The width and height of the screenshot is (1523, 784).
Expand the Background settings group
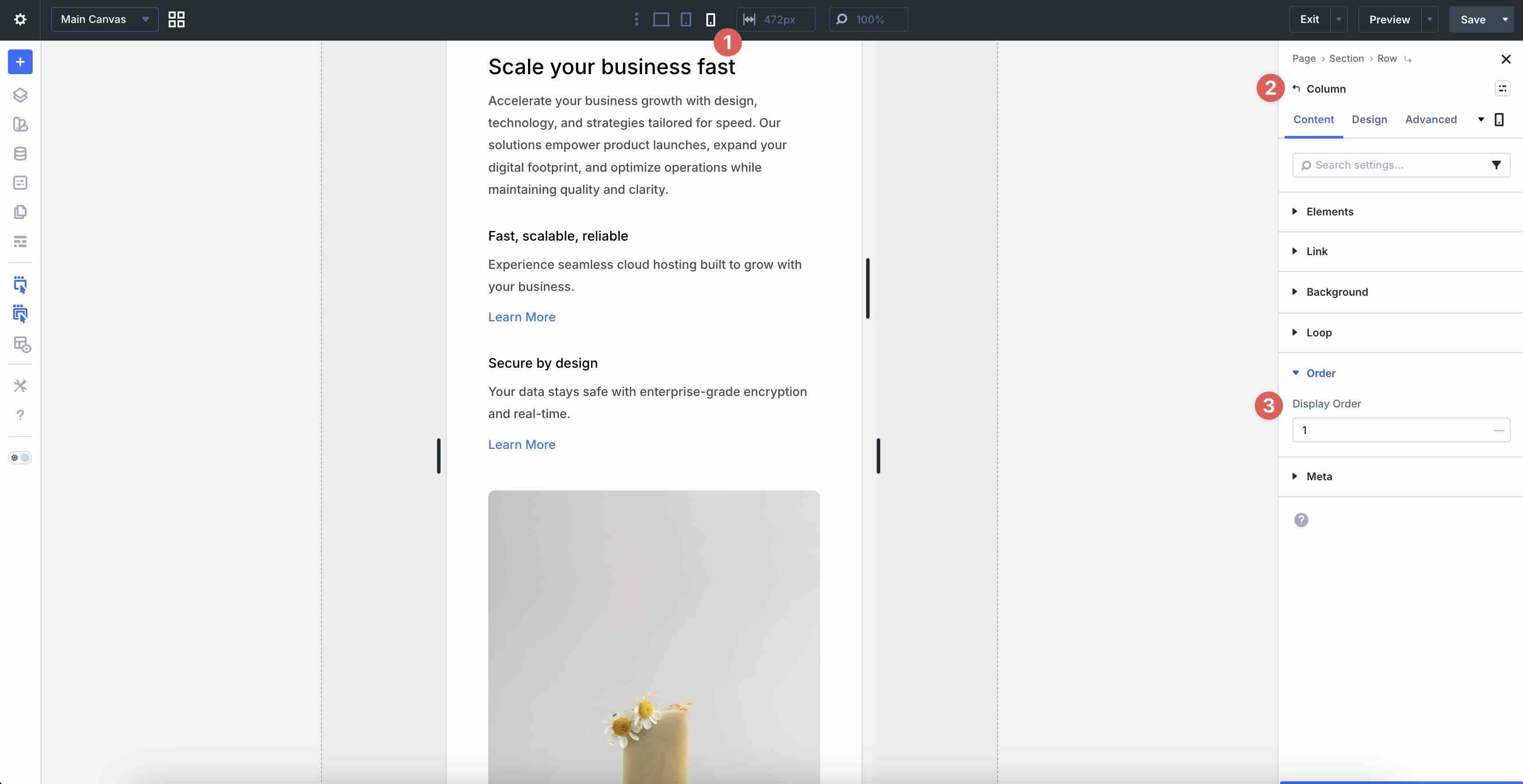(x=1337, y=292)
